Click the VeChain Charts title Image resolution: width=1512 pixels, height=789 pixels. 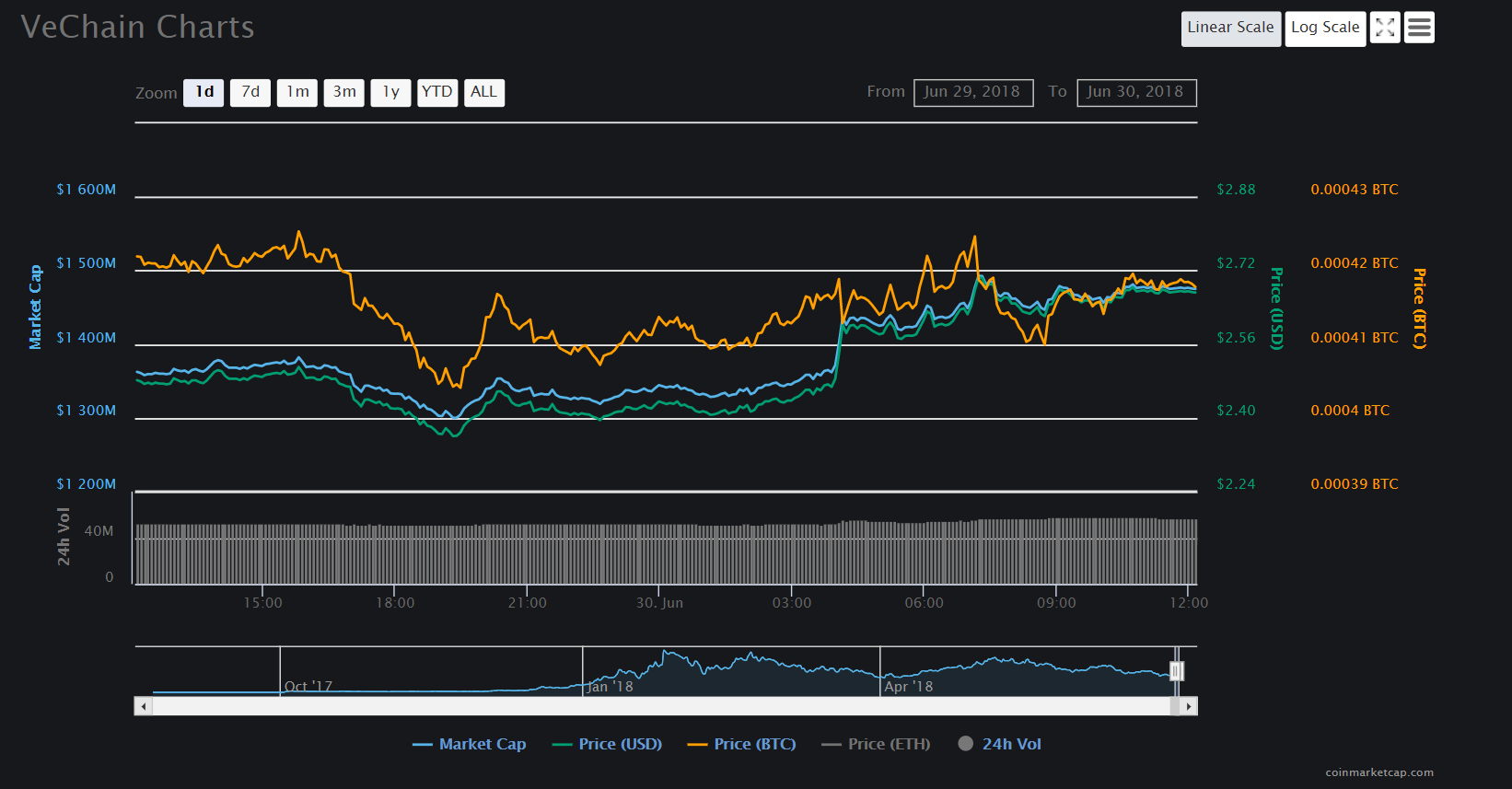(x=137, y=27)
